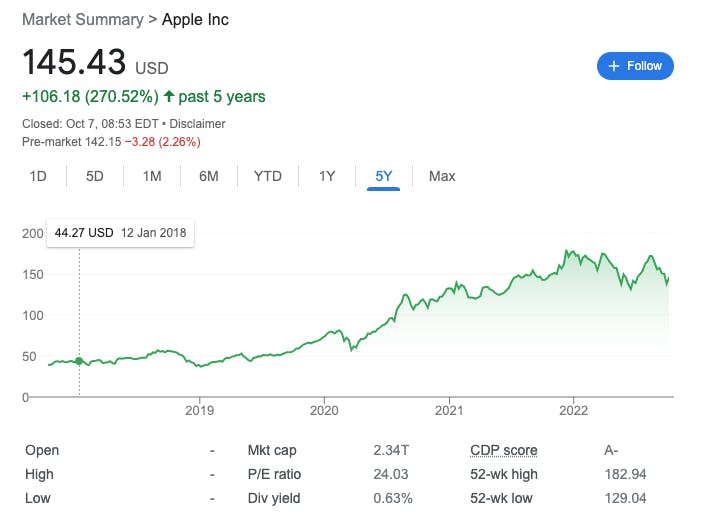The image size is (705, 517).
Task: Switch to the 1M range tab
Action: pos(152,176)
